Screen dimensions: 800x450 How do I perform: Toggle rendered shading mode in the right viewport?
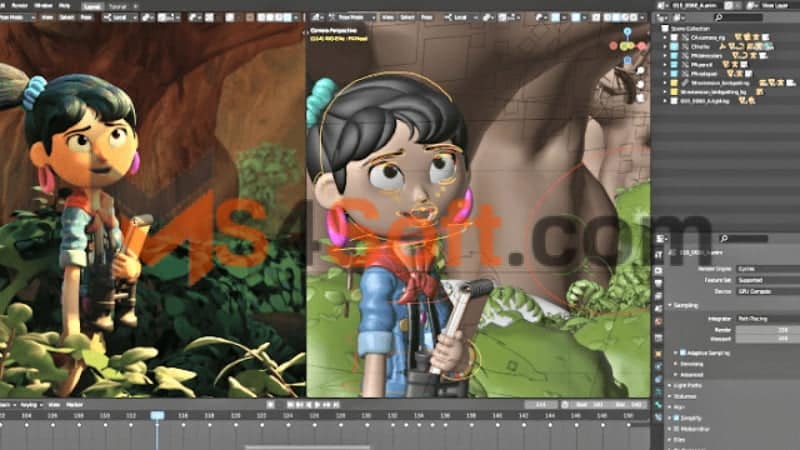[x=634, y=17]
